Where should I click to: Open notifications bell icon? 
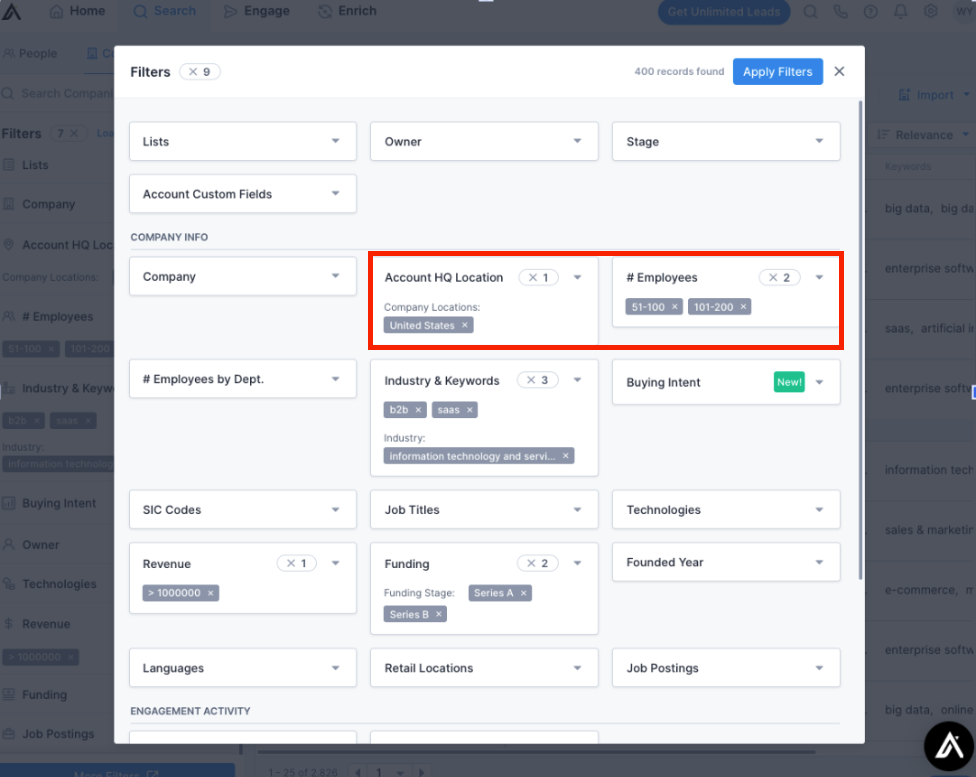[x=901, y=12]
